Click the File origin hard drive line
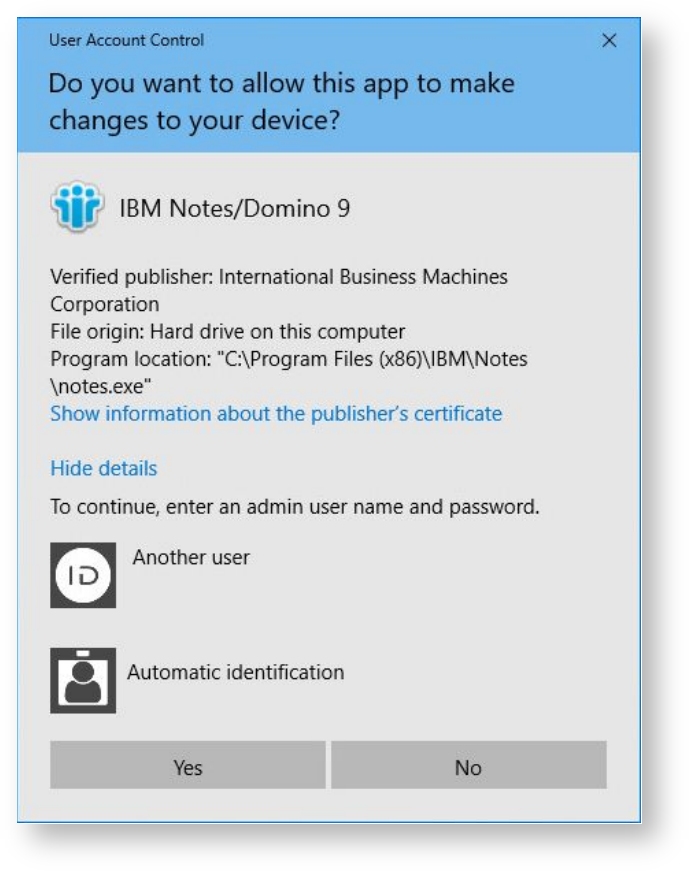The width and height of the screenshot is (690, 872). pos(228,331)
